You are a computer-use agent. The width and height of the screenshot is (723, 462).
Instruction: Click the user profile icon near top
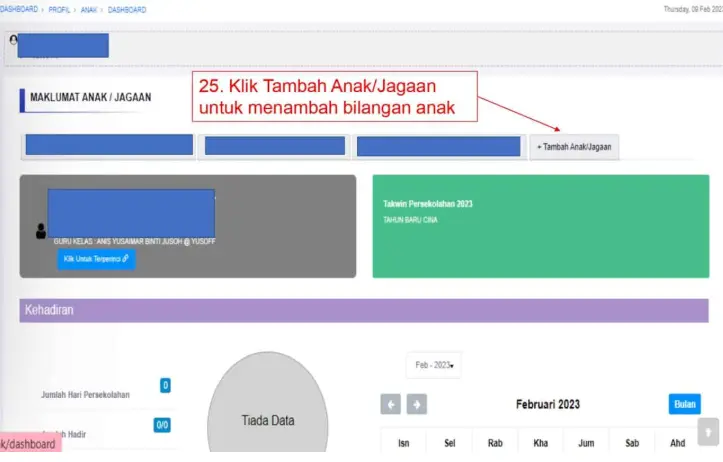[13, 40]
